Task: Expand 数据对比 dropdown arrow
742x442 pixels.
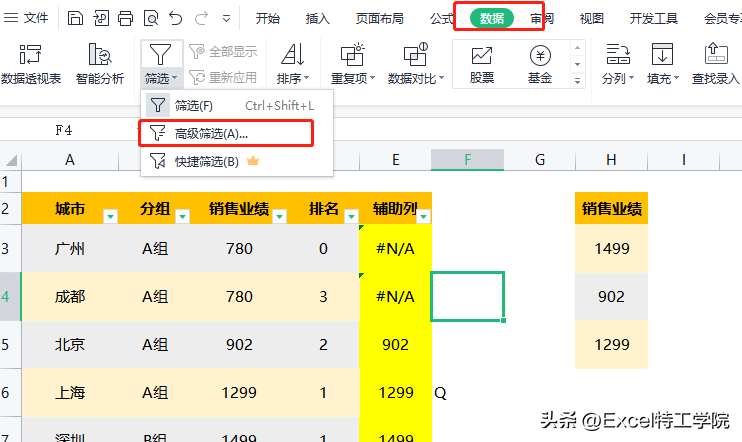Action: click(x=442, y=78)
